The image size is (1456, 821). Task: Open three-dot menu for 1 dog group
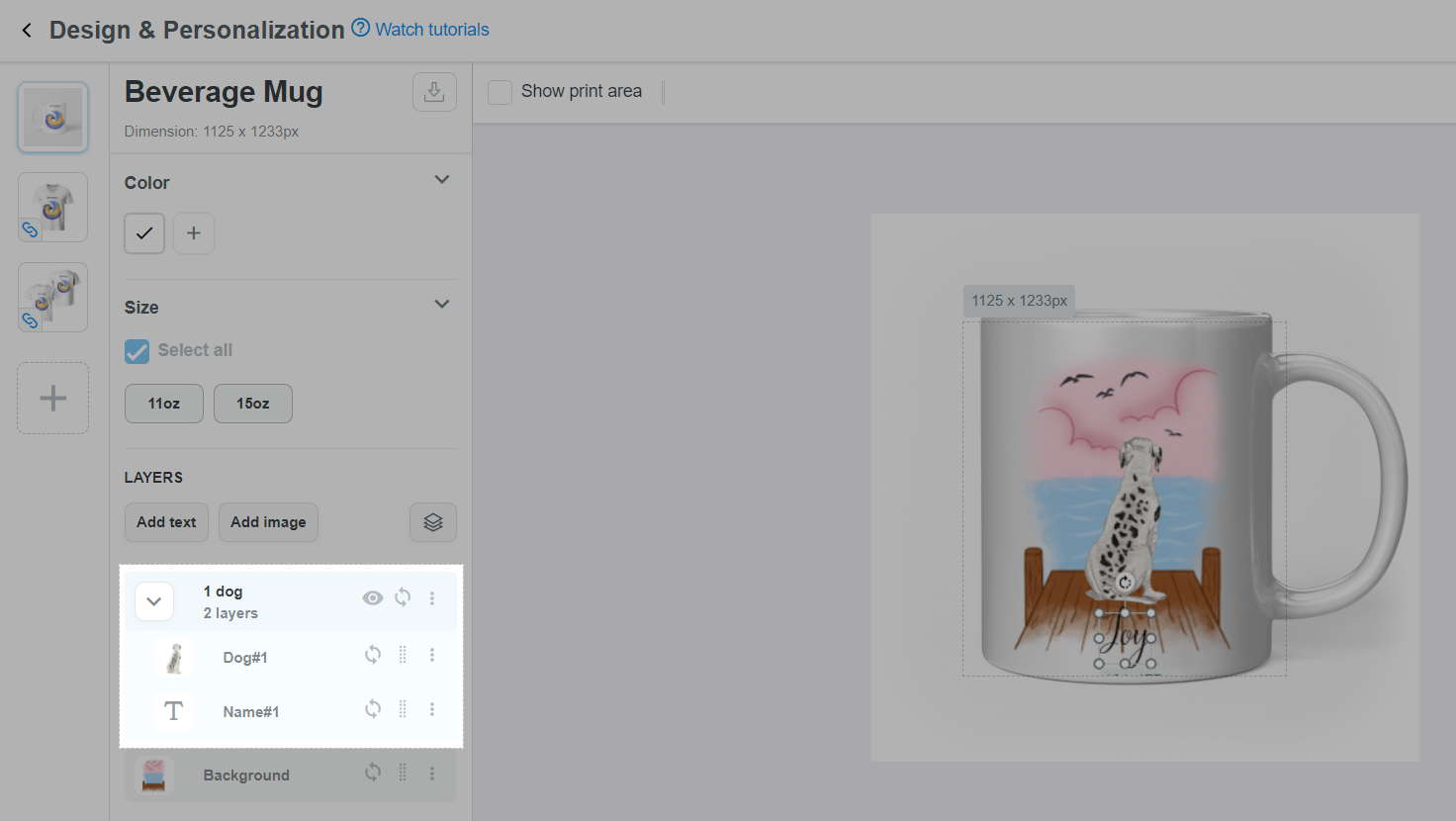pos(432,598)
